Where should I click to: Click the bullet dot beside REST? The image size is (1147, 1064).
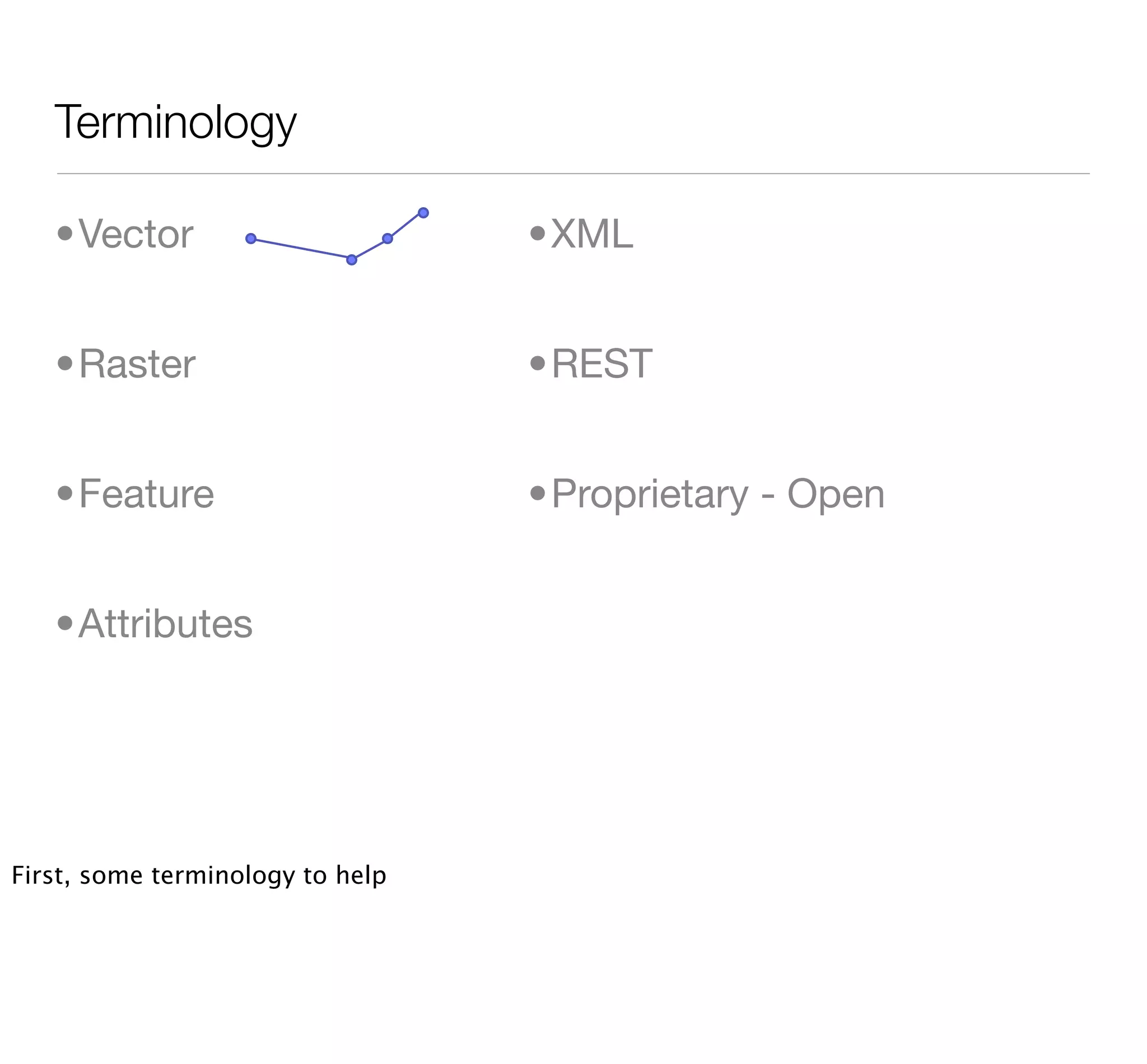point(537,363)
